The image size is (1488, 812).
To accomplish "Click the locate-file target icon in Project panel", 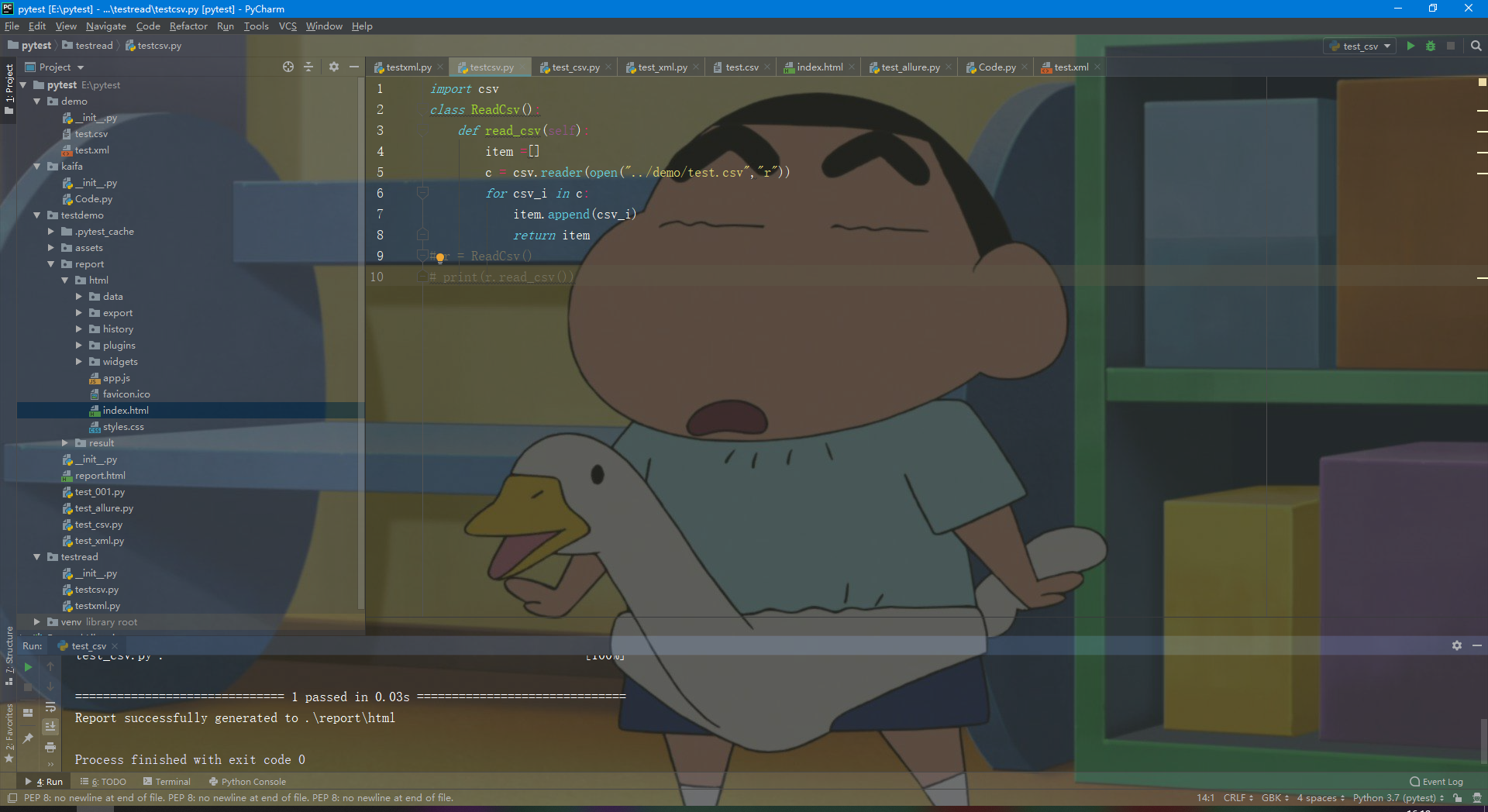I will (x=288, y=67).
